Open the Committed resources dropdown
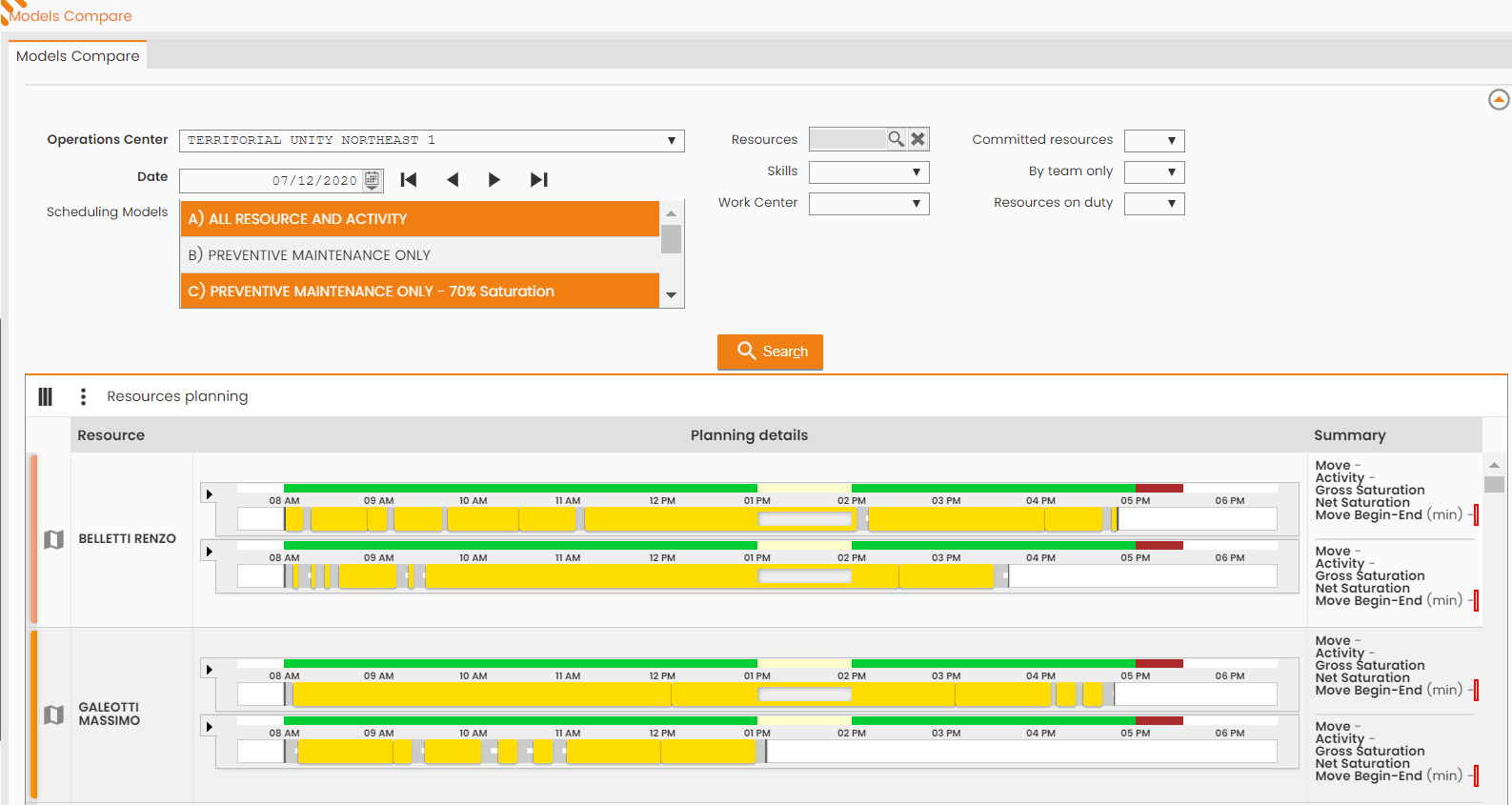This screenshot has width=1512, height=805. 1155,141
